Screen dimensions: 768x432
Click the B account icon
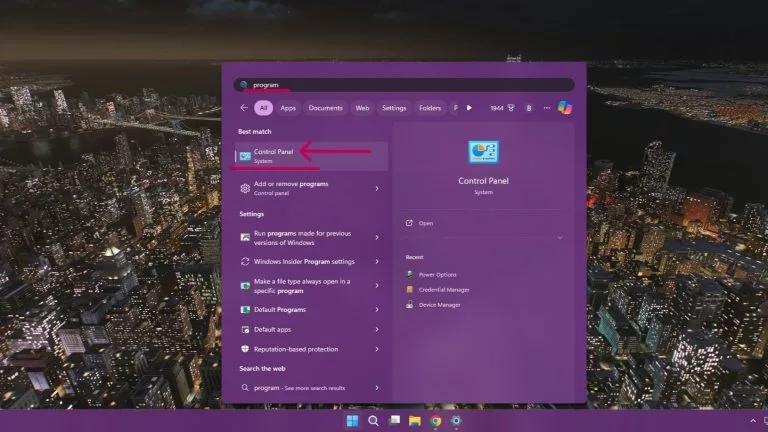(528, 108)
